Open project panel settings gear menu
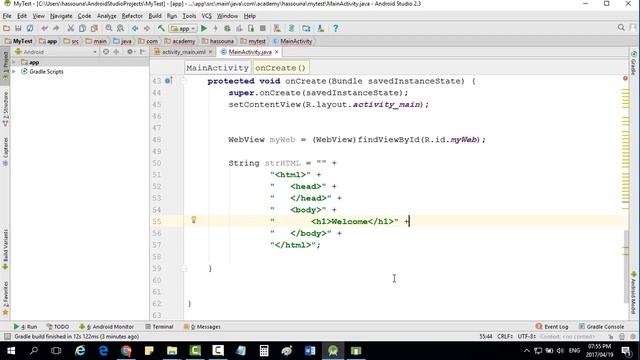 tap(130, 52)
